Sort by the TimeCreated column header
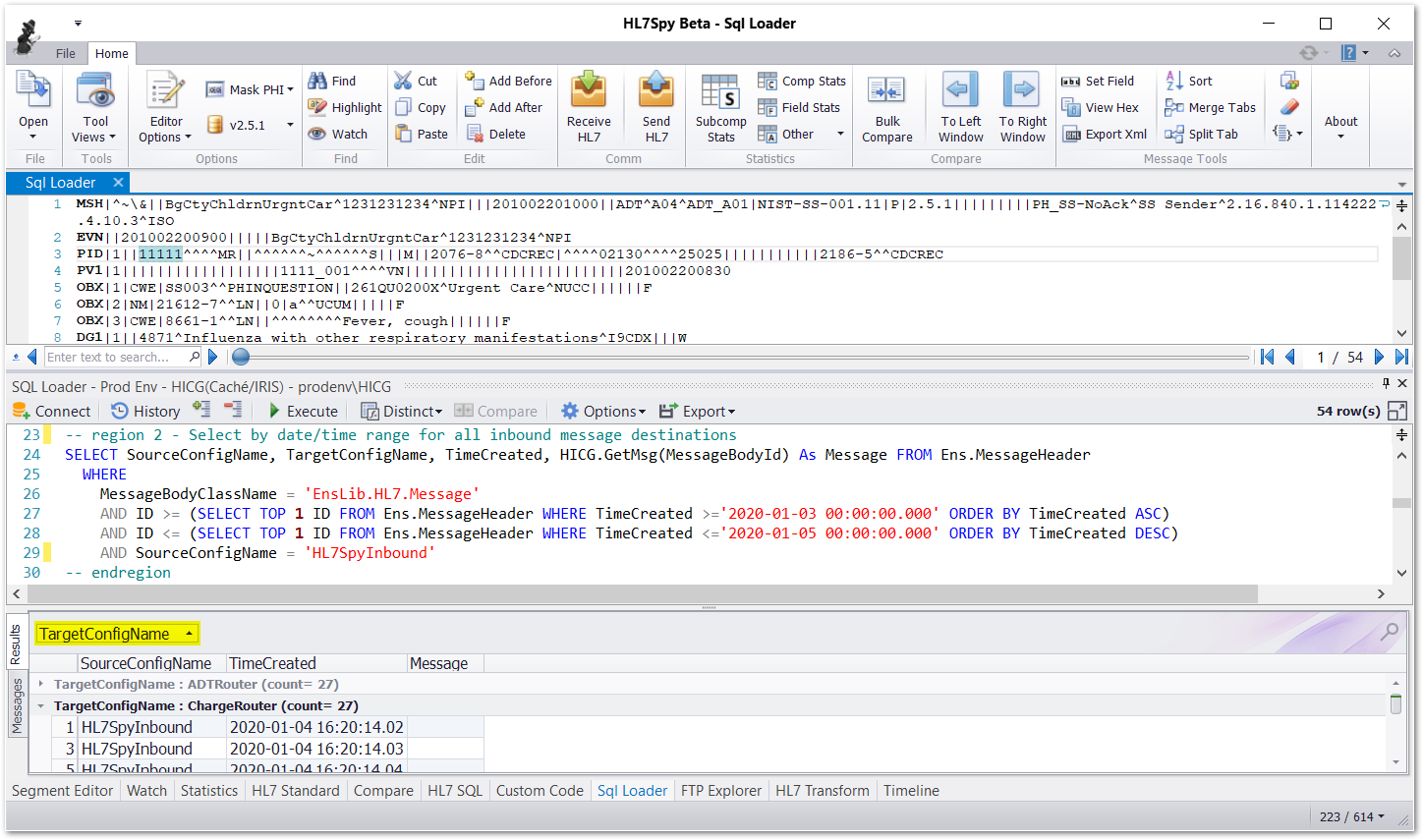1423x840 pixels. 316,663
